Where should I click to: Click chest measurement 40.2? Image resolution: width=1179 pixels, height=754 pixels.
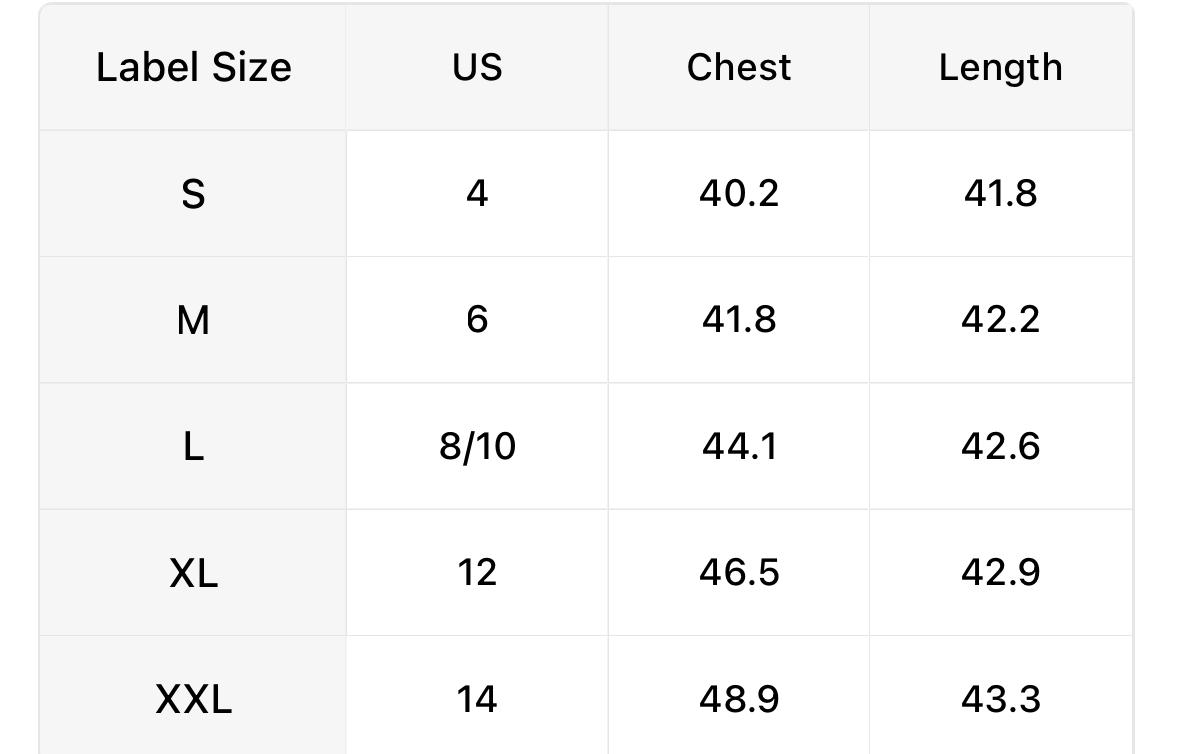point(739,193)
